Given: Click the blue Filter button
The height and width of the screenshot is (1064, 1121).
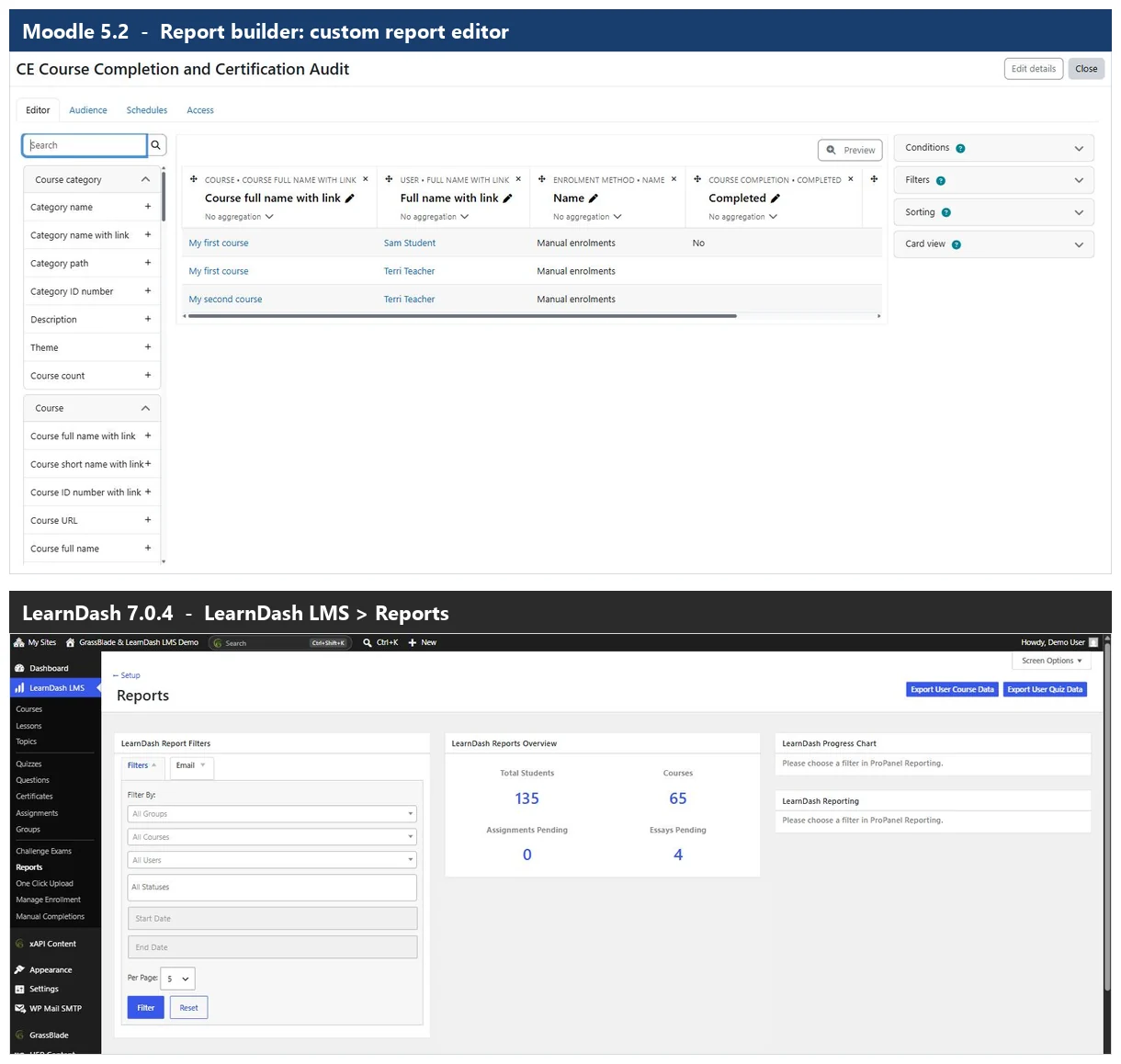Looking at the screenshot, I should tap(145, 1008).
